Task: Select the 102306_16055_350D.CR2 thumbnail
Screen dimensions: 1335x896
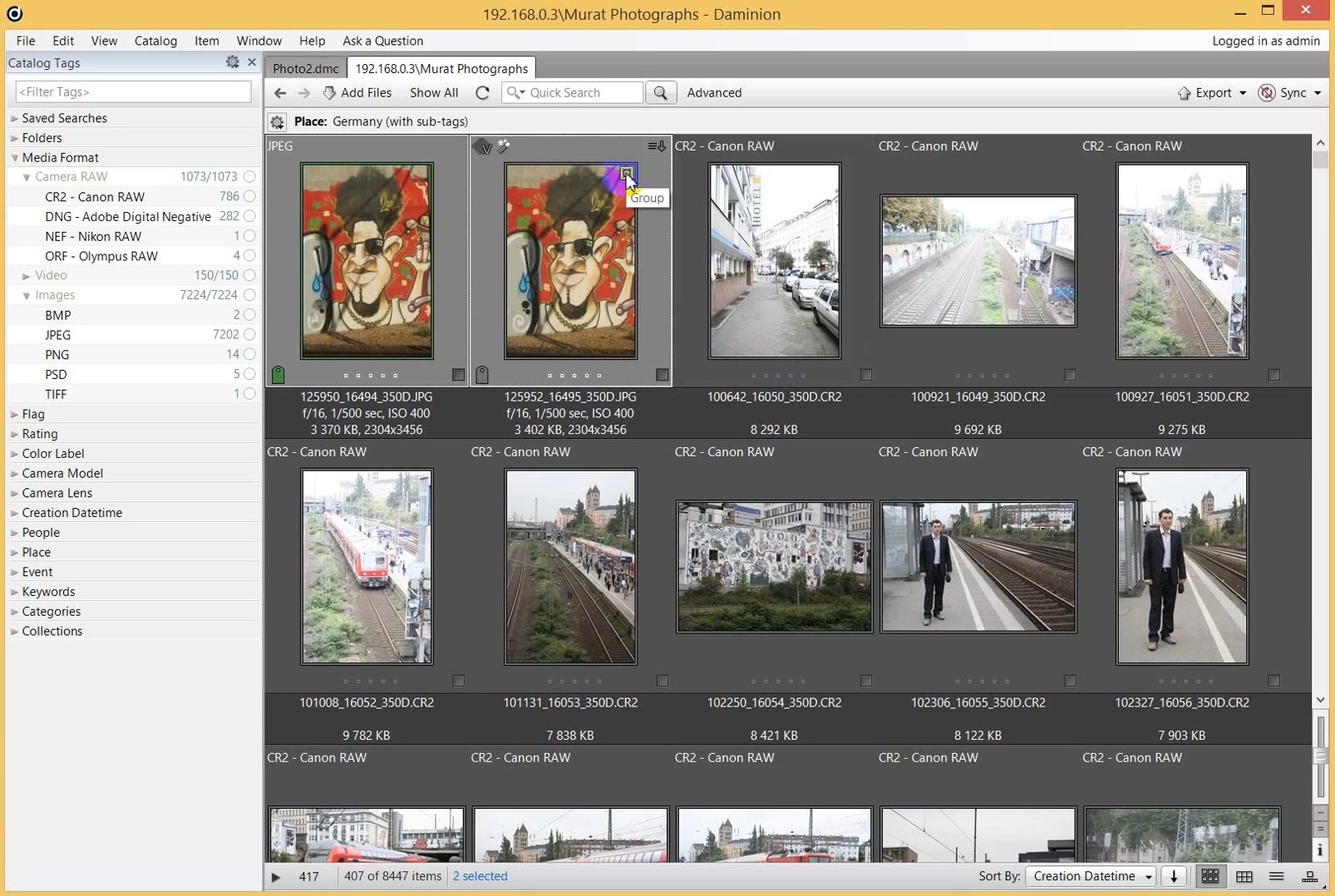Action: coord(978,566)
